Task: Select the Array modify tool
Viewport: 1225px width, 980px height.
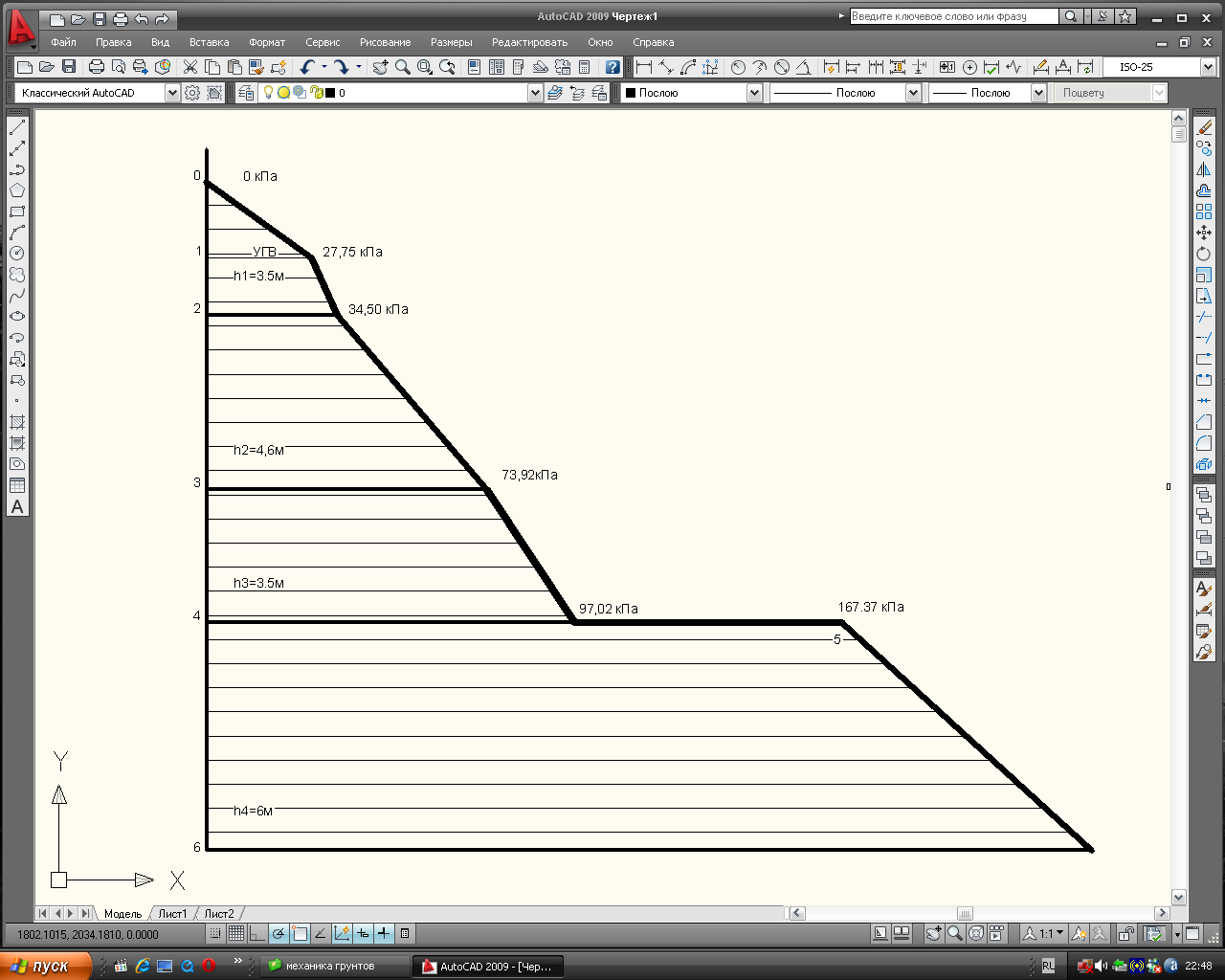Action: [x=1204, y=212]
